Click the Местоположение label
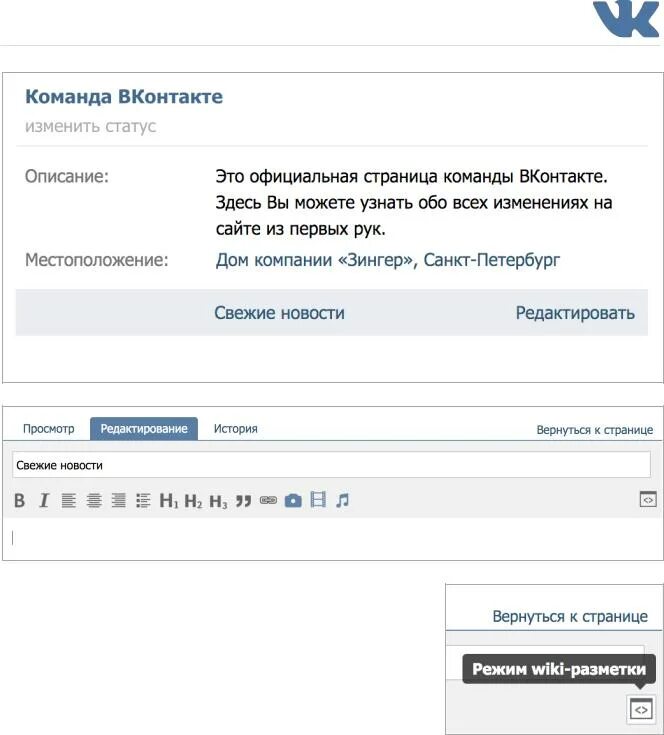This screenshot has width=664, height=735. click(x=97, y=260)
